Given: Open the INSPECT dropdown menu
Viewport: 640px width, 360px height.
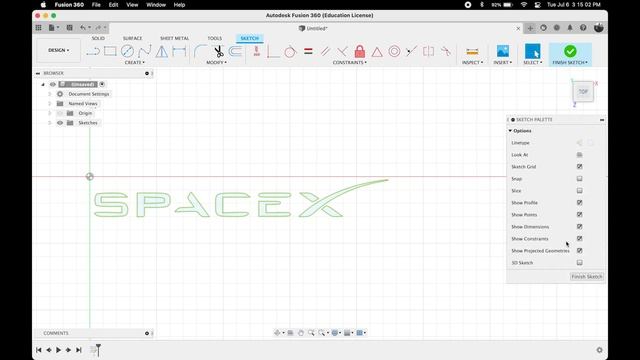Looking at the screenshot, I should [472, 62].
